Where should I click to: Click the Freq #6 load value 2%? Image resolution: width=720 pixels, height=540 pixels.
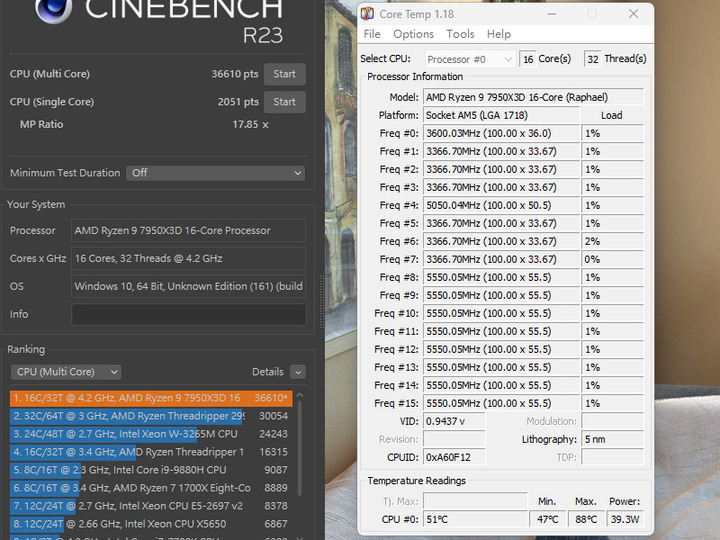(613, 241)
